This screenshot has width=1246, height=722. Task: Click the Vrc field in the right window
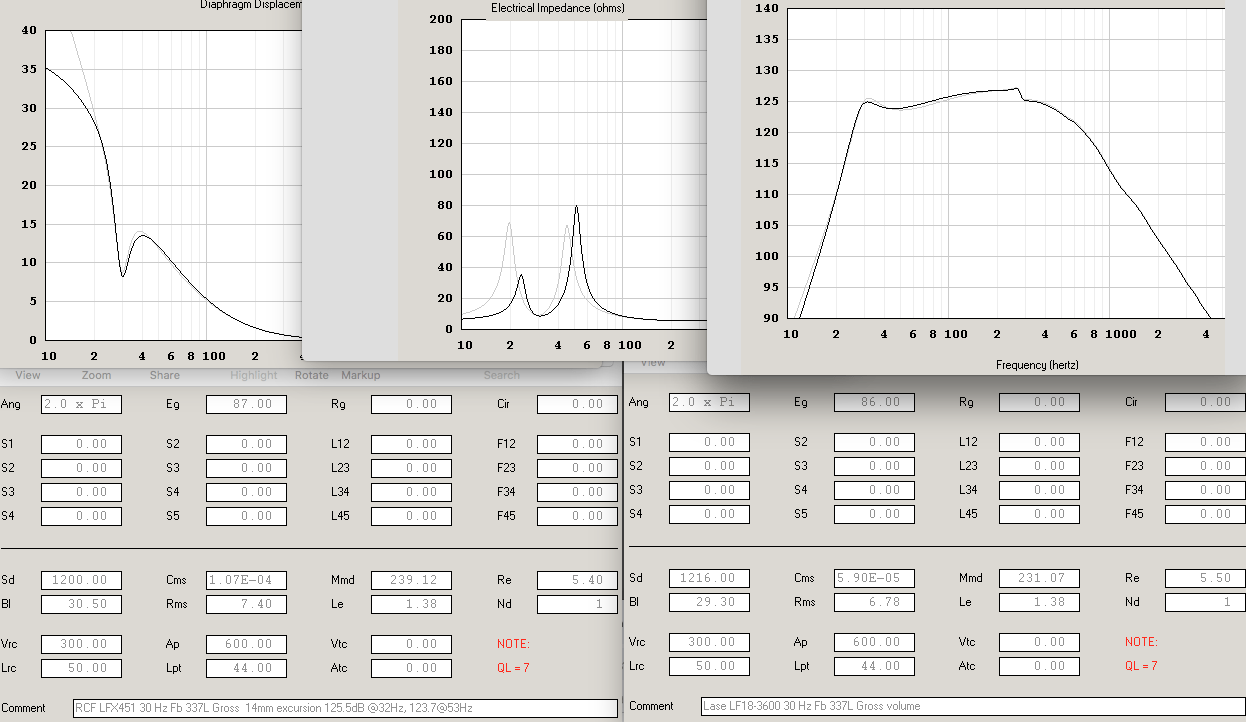click(x=709, y=642)
